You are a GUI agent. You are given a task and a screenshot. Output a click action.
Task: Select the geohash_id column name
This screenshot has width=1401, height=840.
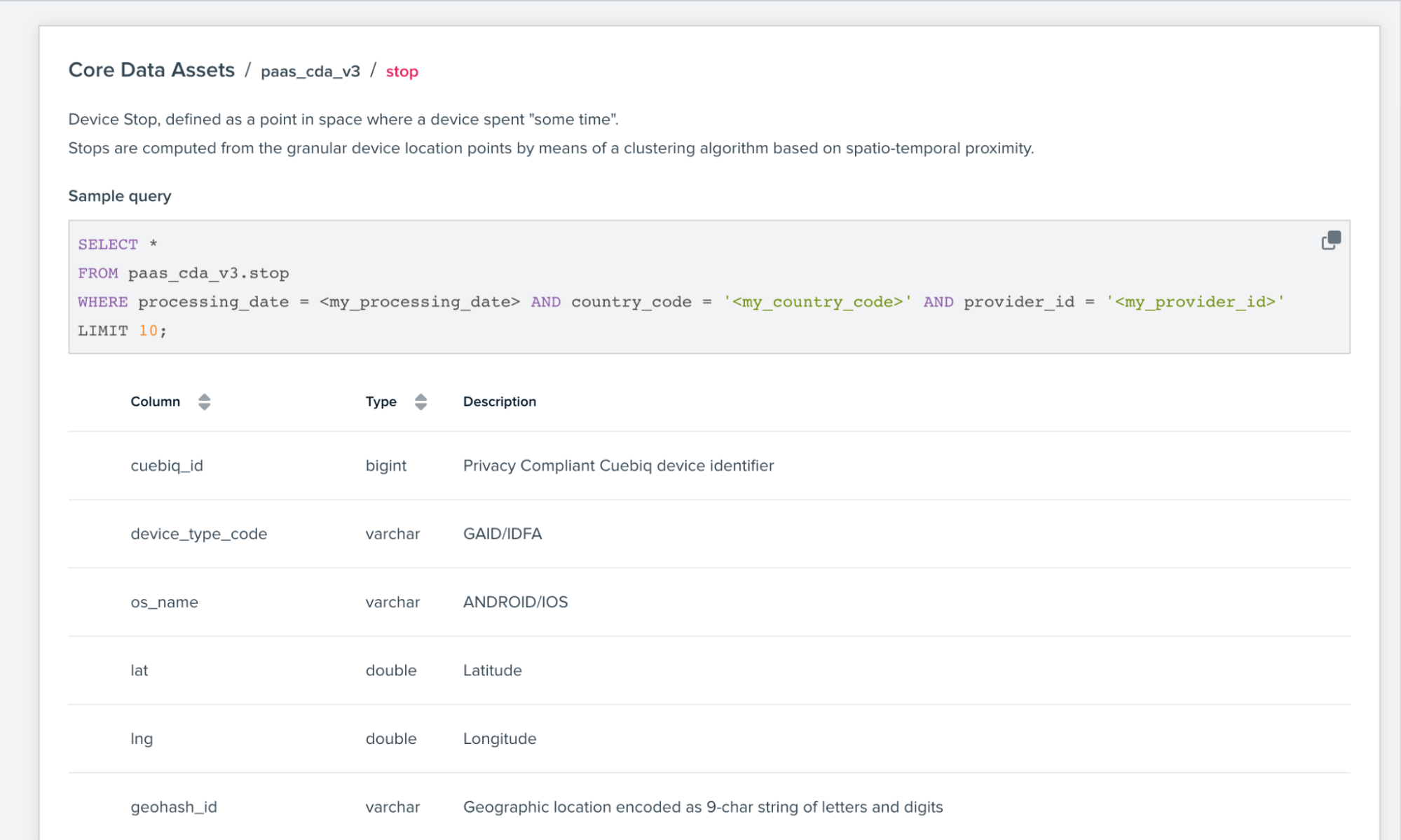coord(174,807)
